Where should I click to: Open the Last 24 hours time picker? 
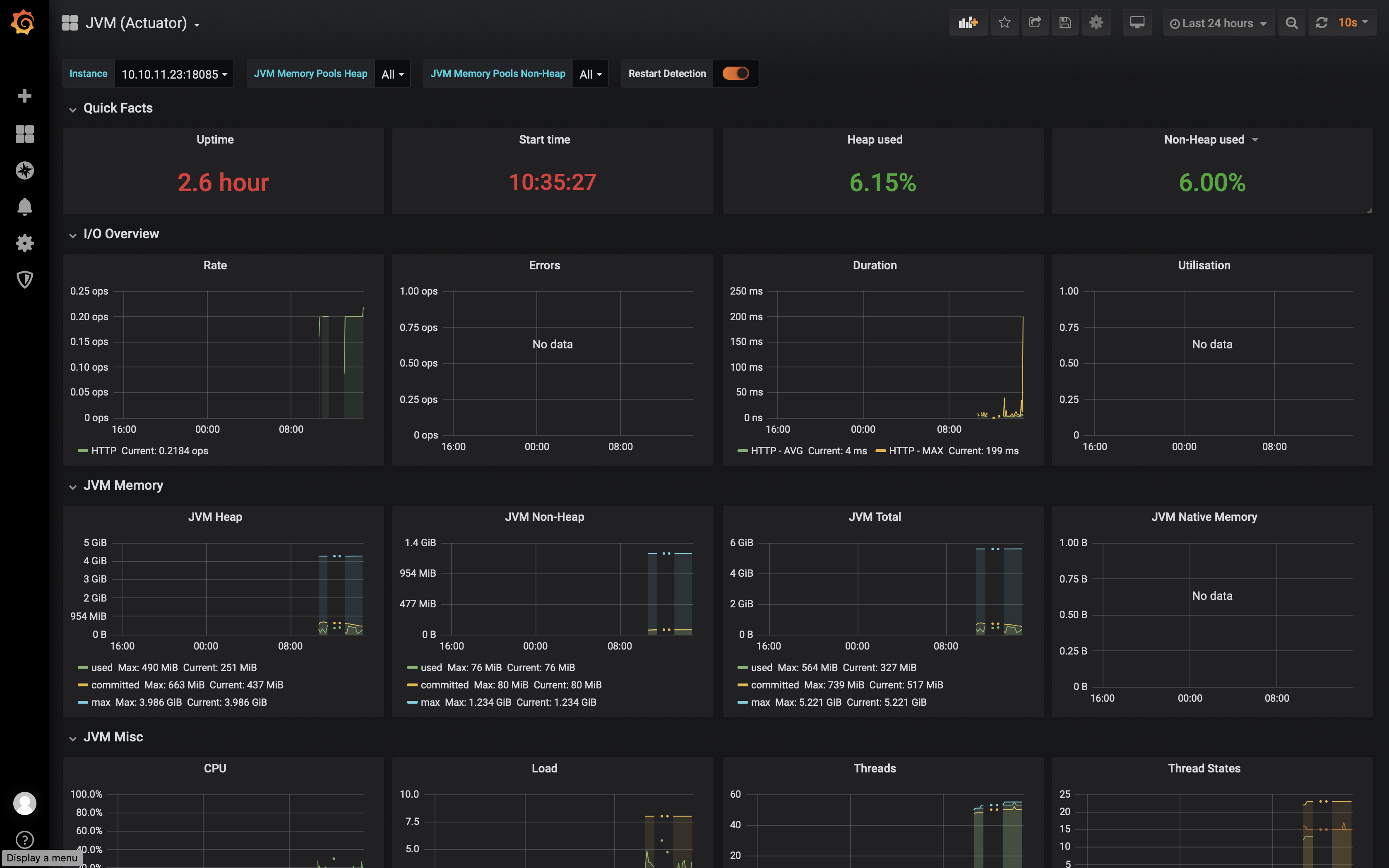click(x=1218, y=23)
